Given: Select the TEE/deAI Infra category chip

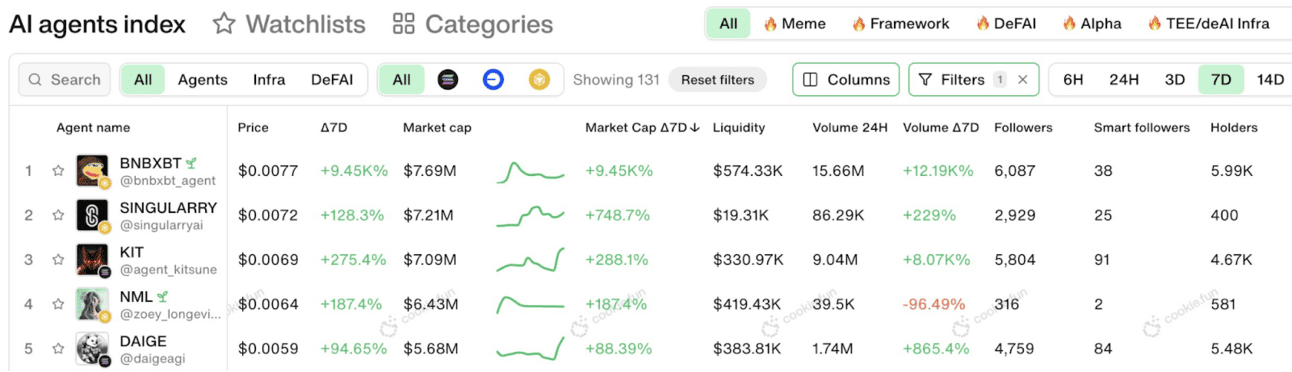Looking at the screenshot, I should [x=1208, y=24].
